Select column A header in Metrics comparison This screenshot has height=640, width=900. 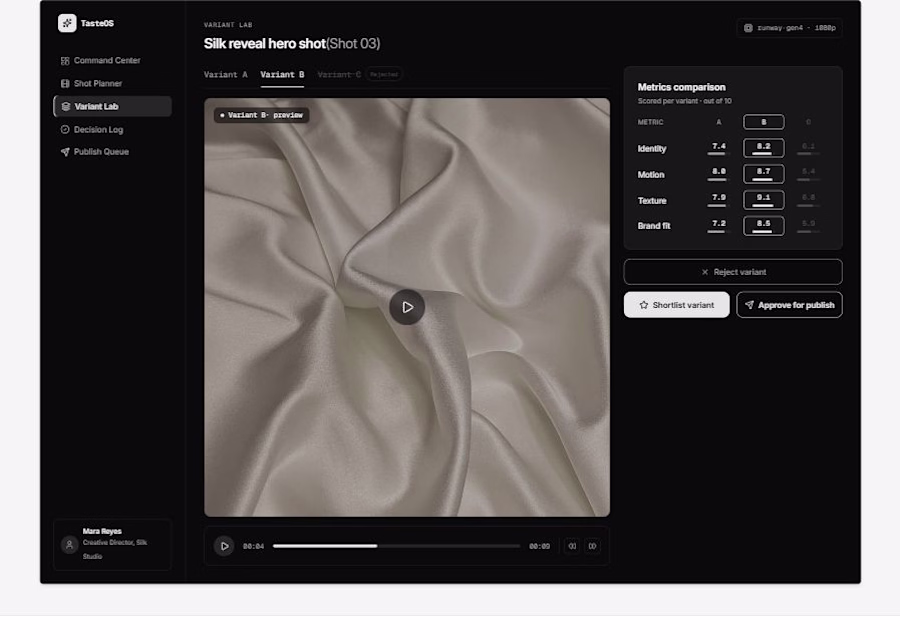click(719, 122)
